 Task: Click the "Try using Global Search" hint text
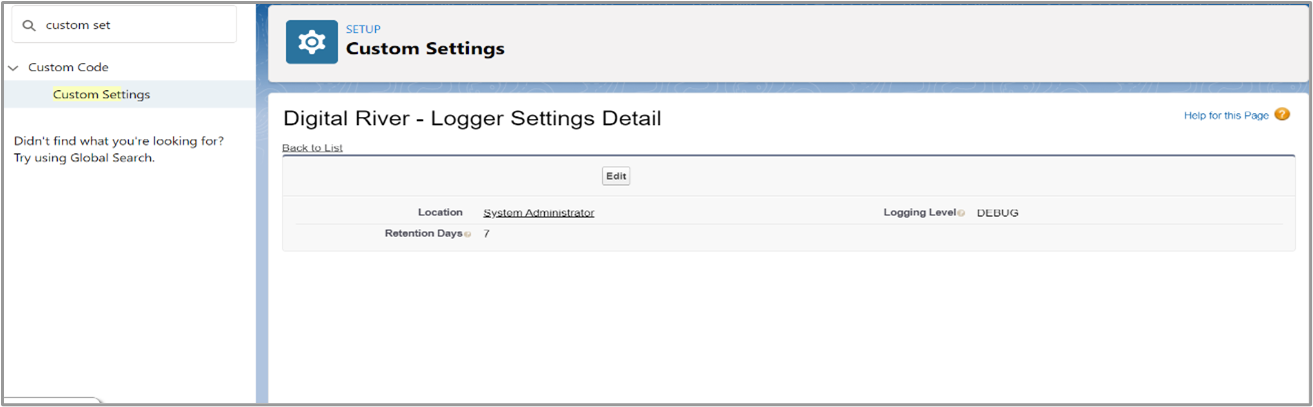pyautogui.click(x=84, y=158)
